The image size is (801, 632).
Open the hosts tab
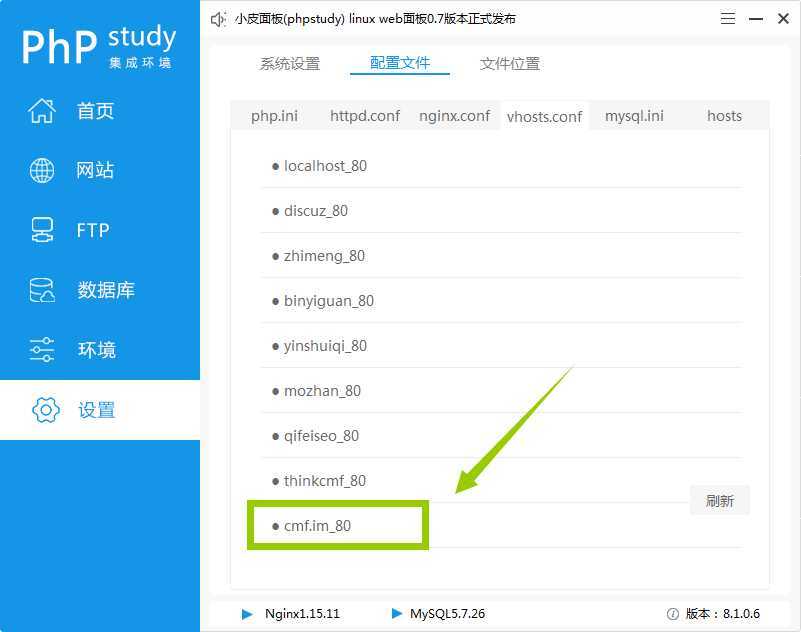[x=724, y=116]
